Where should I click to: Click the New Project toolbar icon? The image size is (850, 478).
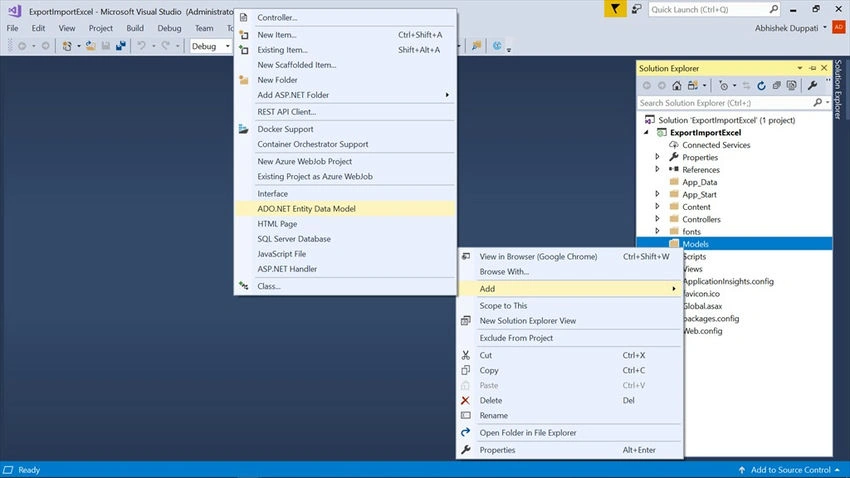67,46
